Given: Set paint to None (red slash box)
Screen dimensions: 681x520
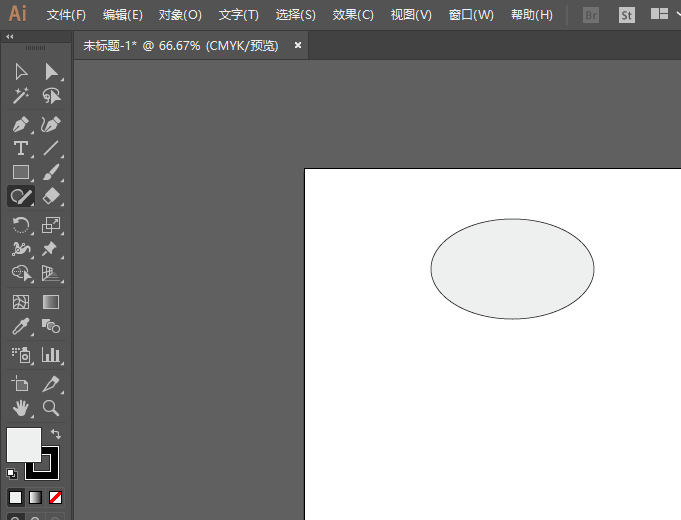Looking at the screenshot, I should point(56,497).
